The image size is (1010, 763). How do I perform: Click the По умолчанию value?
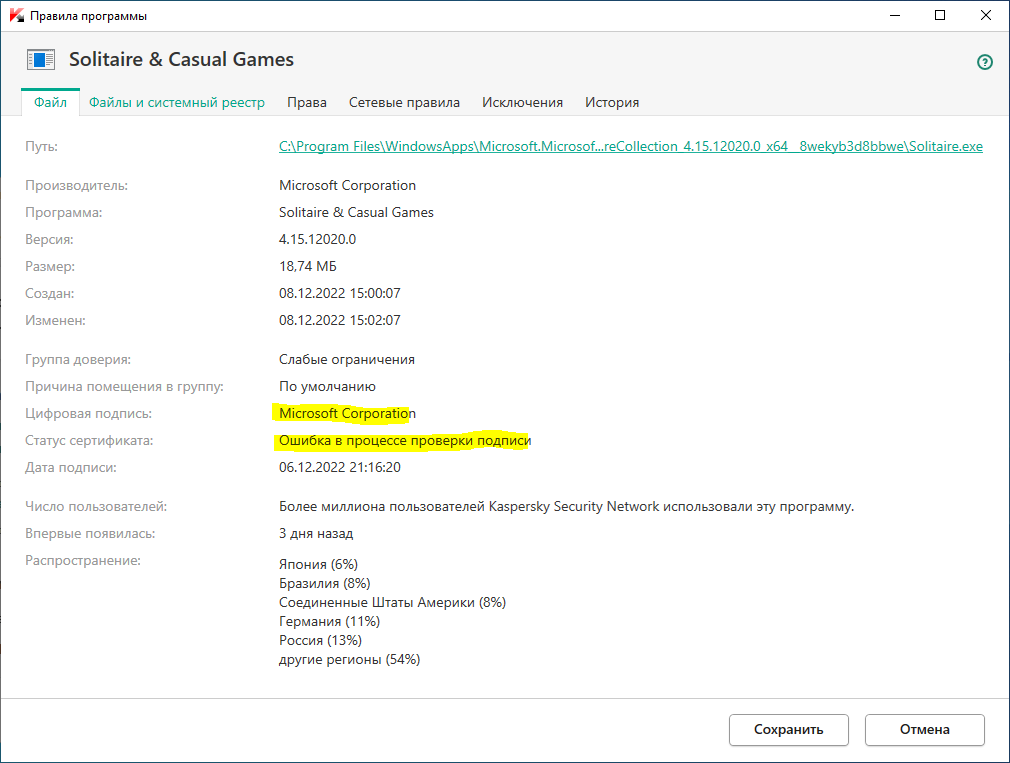pyautogui.click(x=327, y=386)
